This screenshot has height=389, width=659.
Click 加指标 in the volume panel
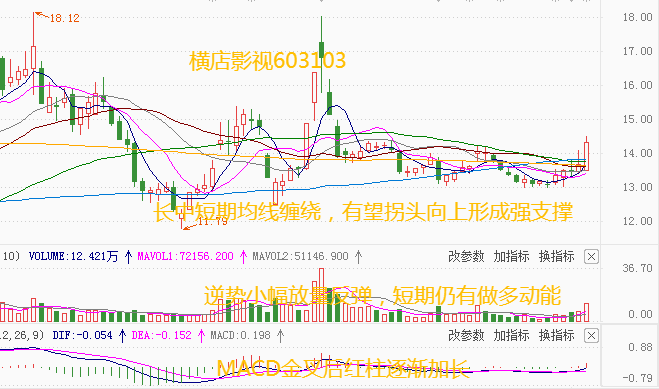[511, 256]
